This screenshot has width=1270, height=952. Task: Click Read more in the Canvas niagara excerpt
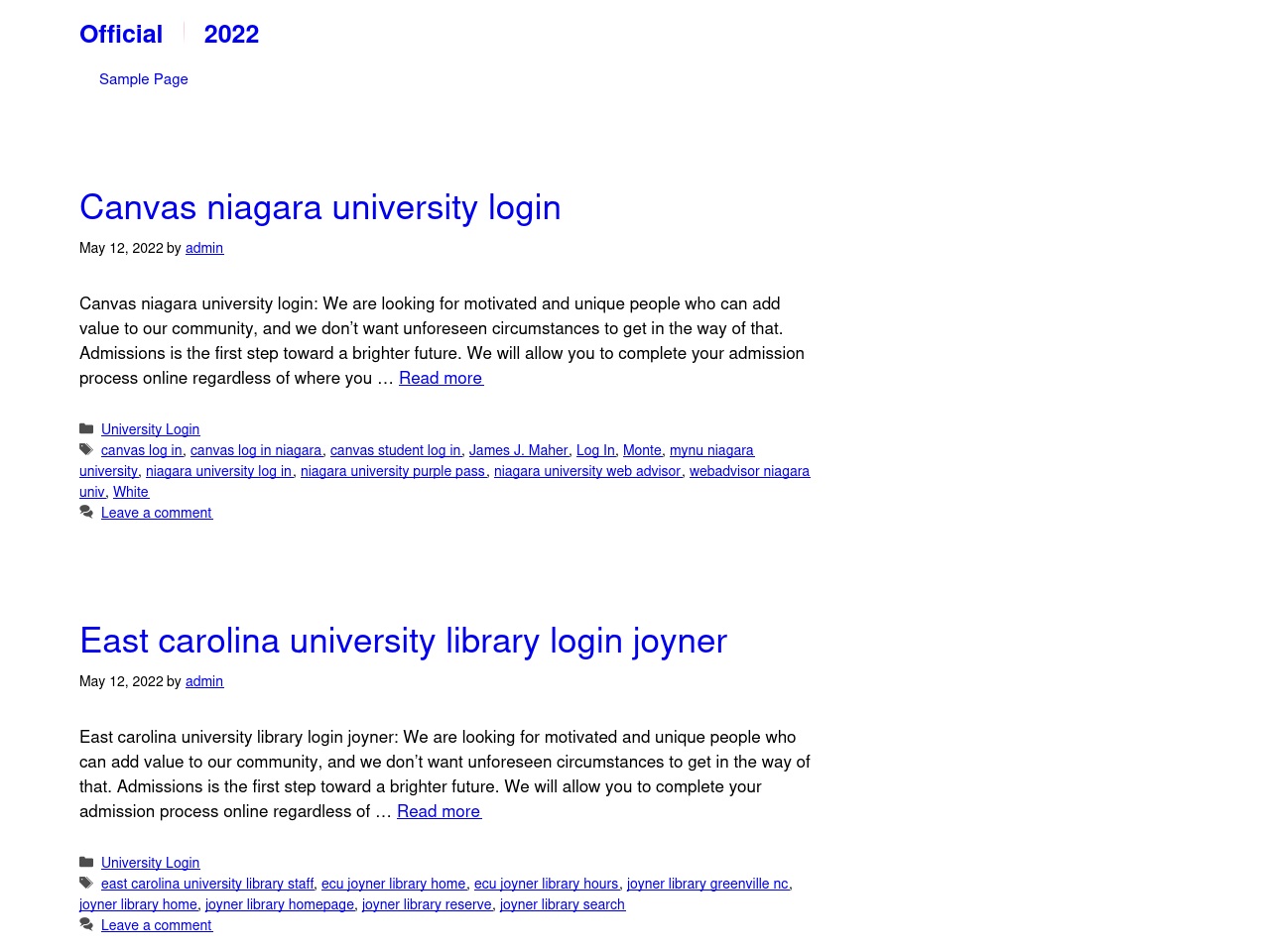(x=441, y=378)
